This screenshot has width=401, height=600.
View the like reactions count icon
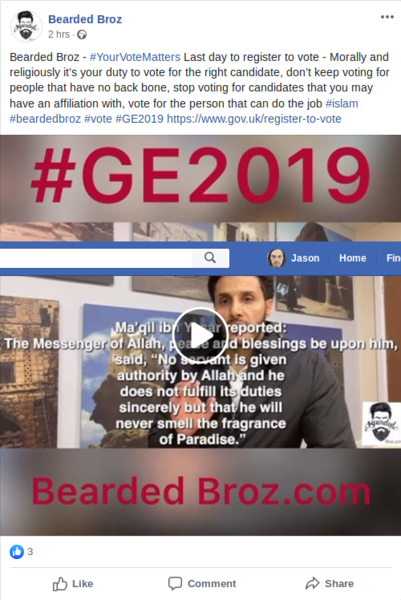coord(16,551)
